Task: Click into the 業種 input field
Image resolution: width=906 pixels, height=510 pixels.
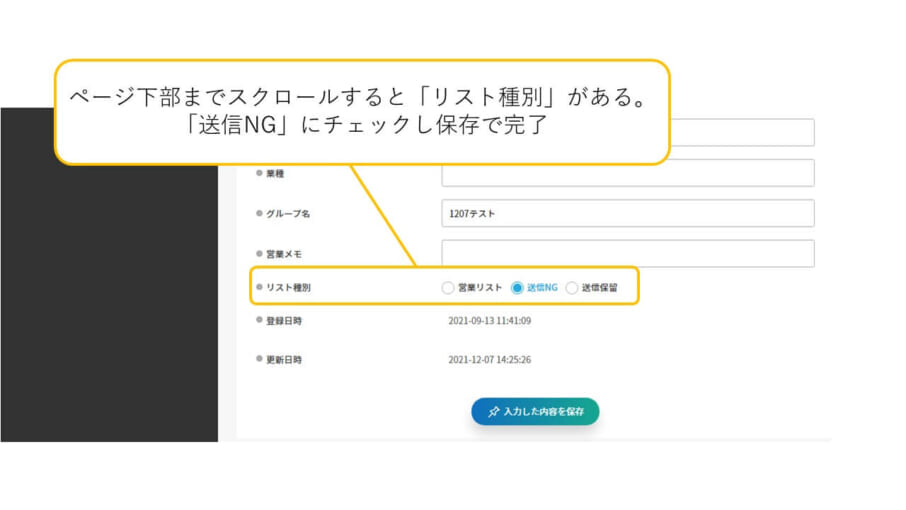Action: pyautogui.click(x=627, y=173)
